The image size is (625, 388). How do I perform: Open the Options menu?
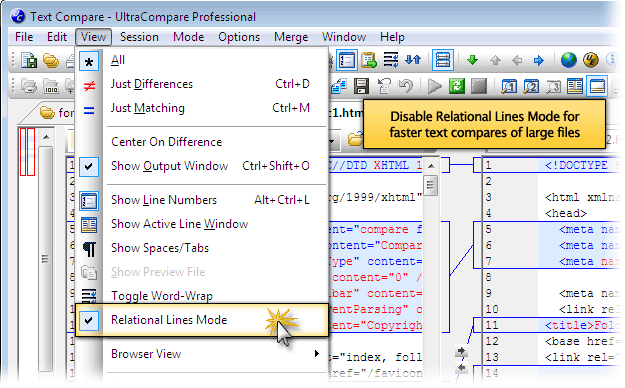tap(239, 37)
